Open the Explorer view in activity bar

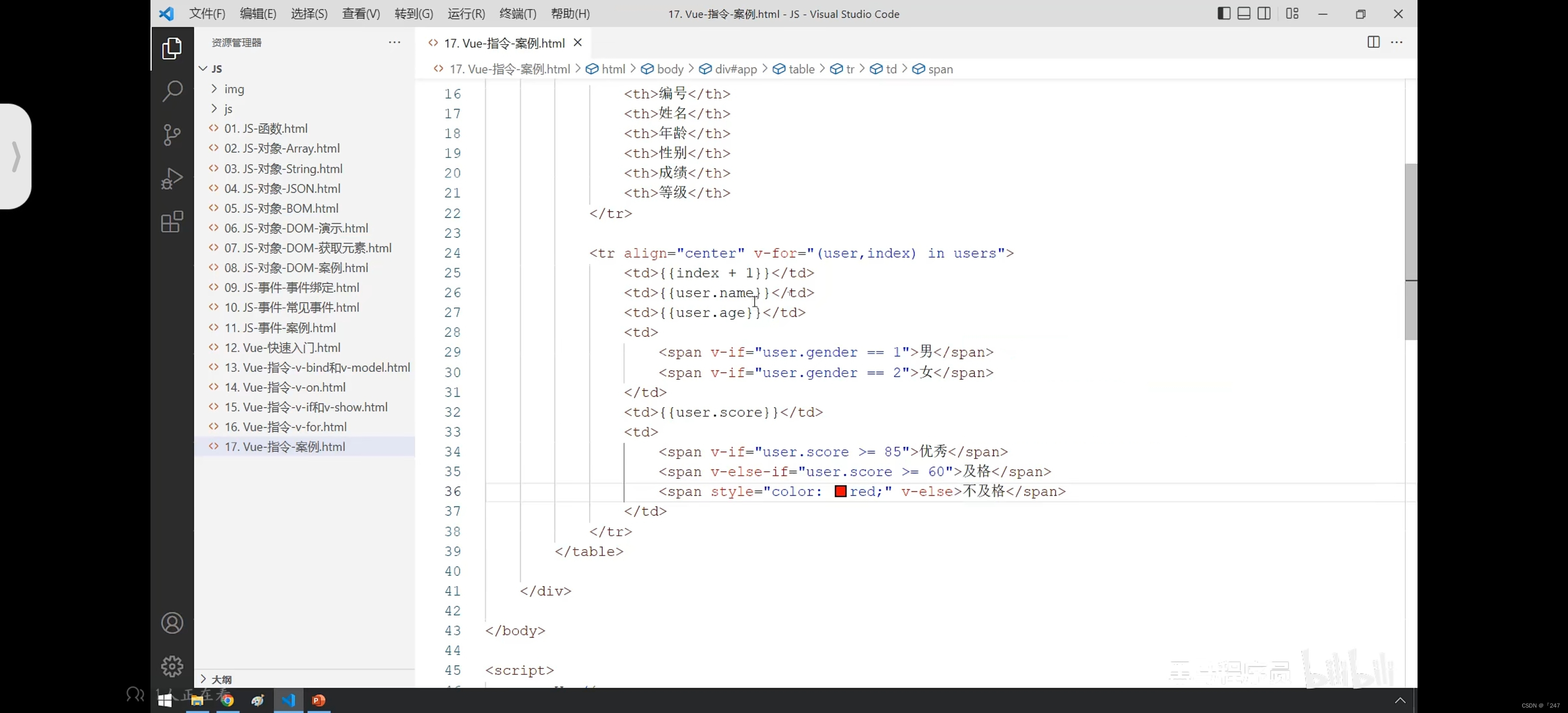pyautogui.click(x=172, y=49)
